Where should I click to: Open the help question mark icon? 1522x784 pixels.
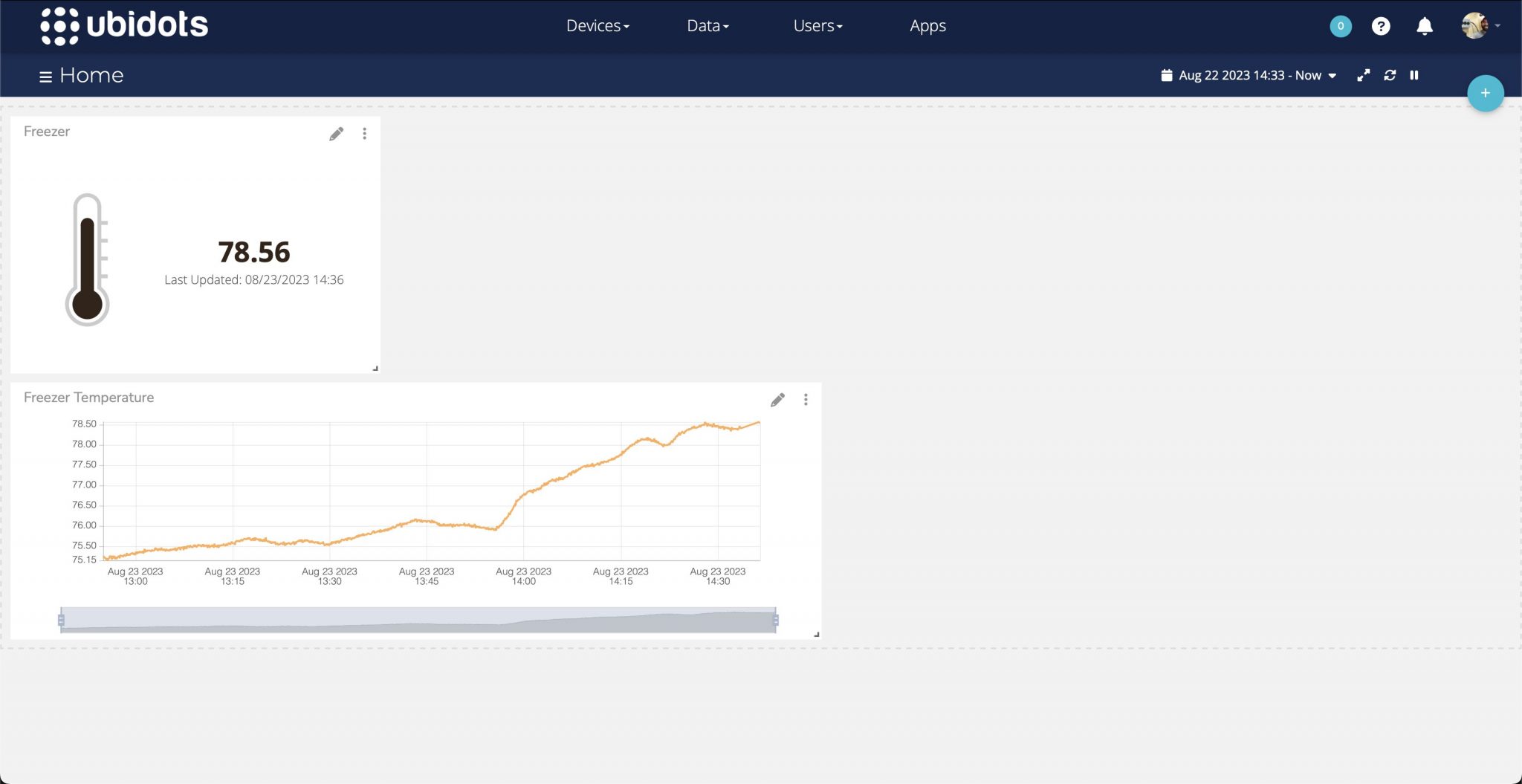(x=1381, y=27)
